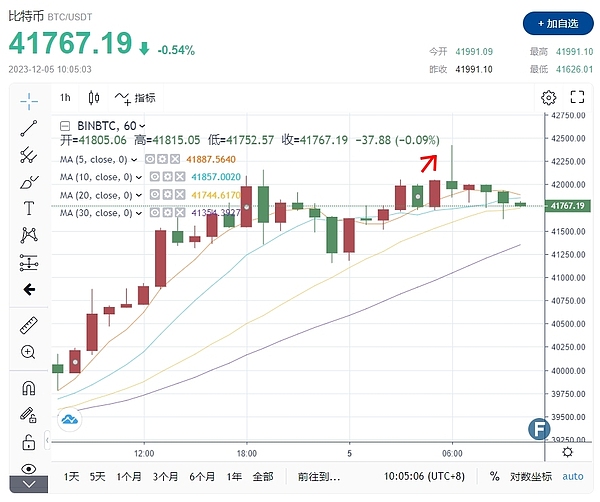
Task: Open chart settings gear at top right
Action: pyautogui.click(x=548, y=98)
